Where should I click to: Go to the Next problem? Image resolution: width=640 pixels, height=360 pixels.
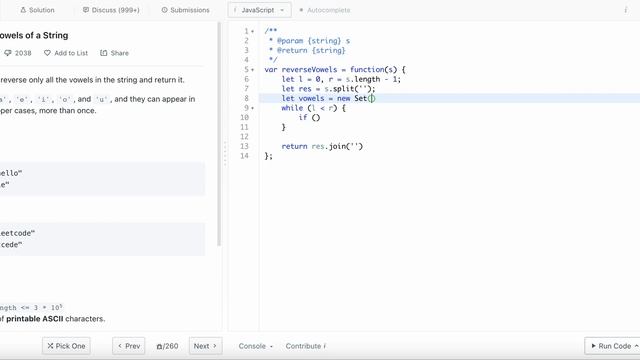point(205,346)
